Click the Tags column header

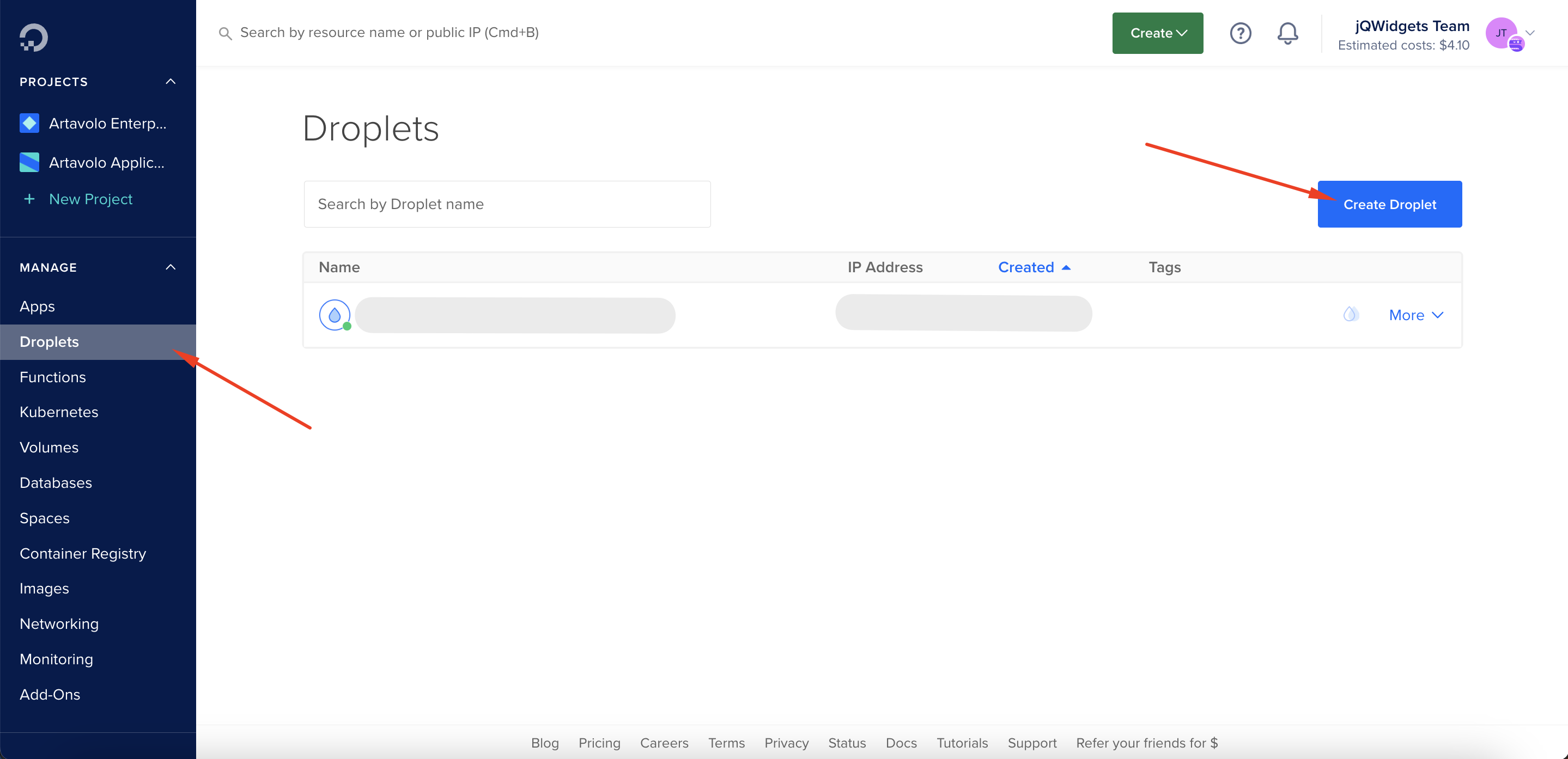[x=1164, y=267]
